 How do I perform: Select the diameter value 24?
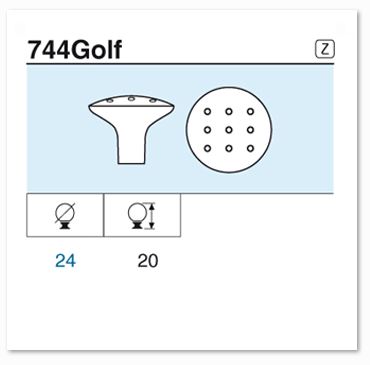66,261
